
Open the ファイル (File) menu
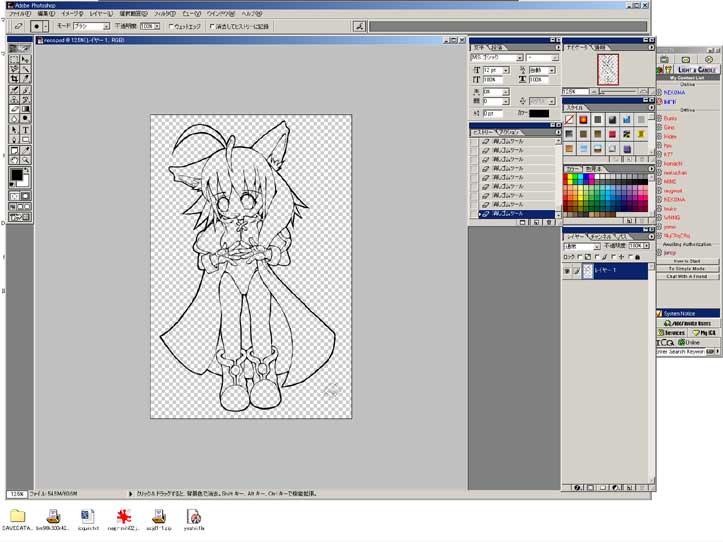pos(20,14)
